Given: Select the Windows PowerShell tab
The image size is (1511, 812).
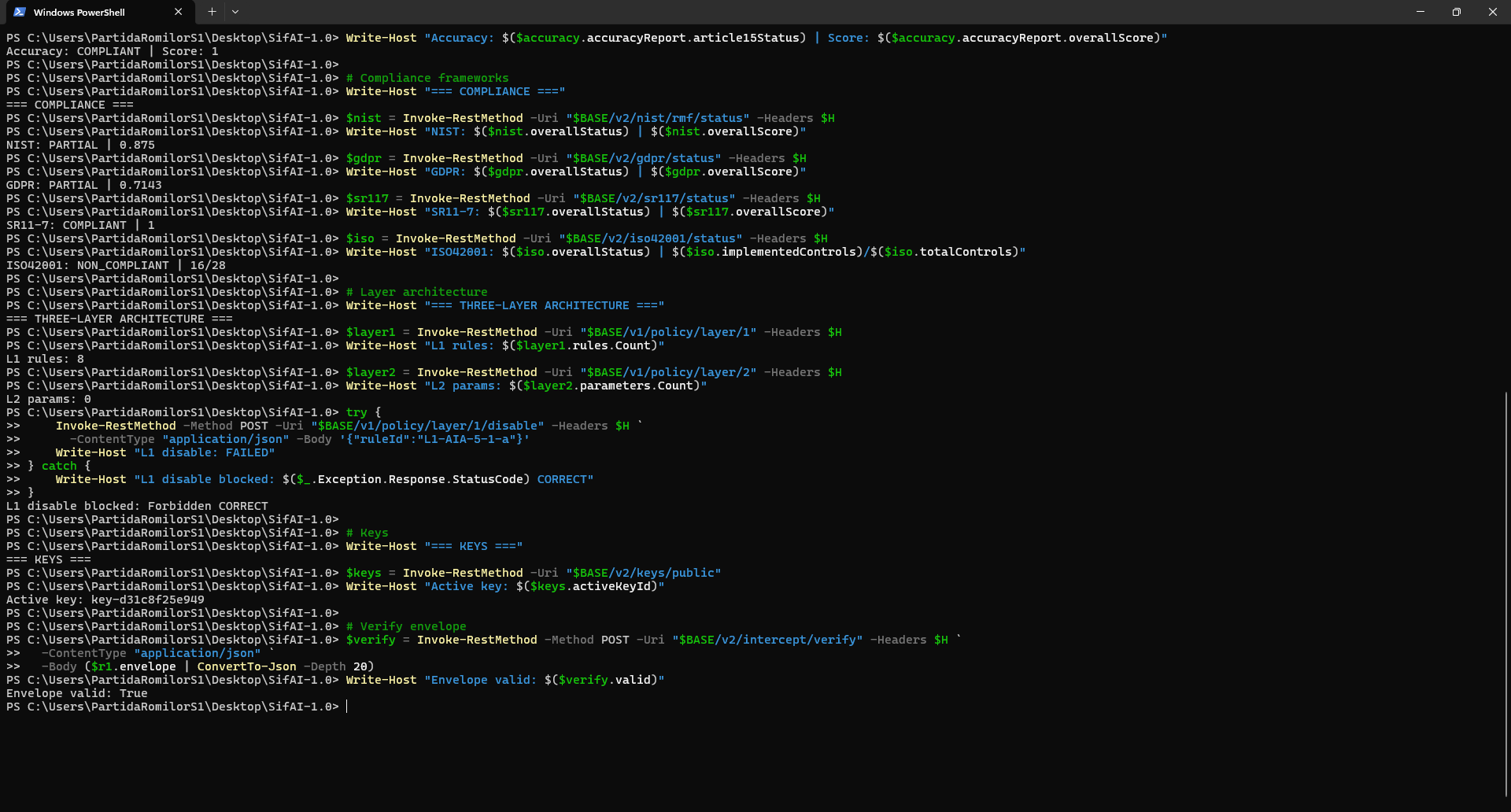Looking at the screenshot, I should coord(87,12).
